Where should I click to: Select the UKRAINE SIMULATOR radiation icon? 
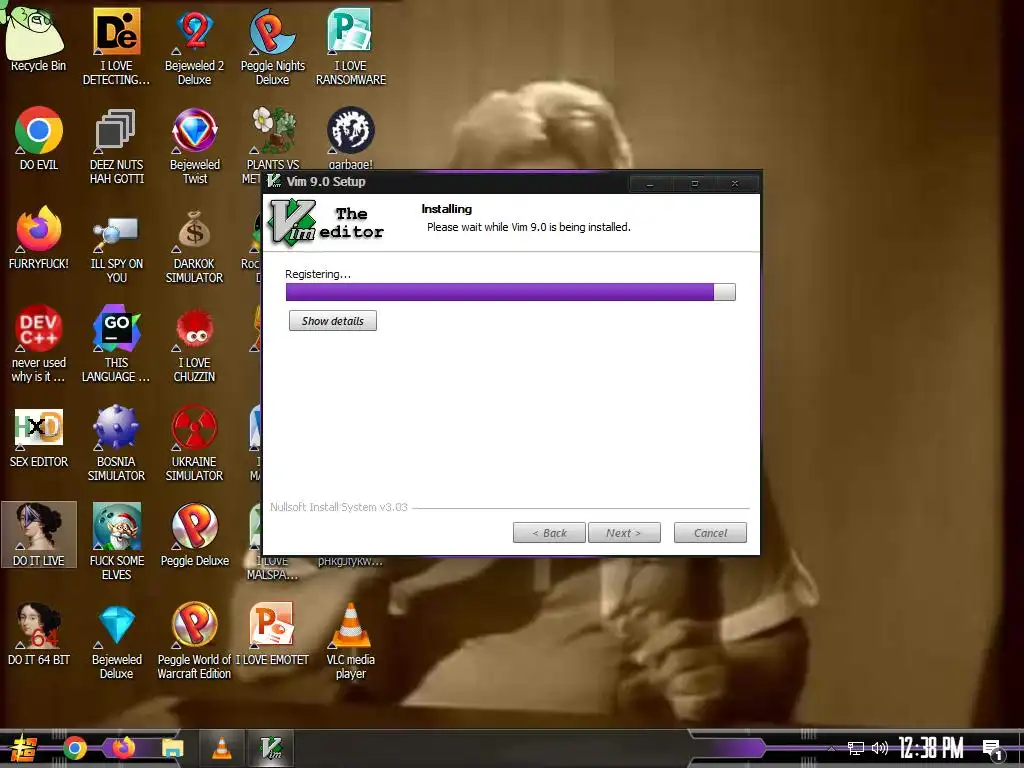(x=195, y=444)
